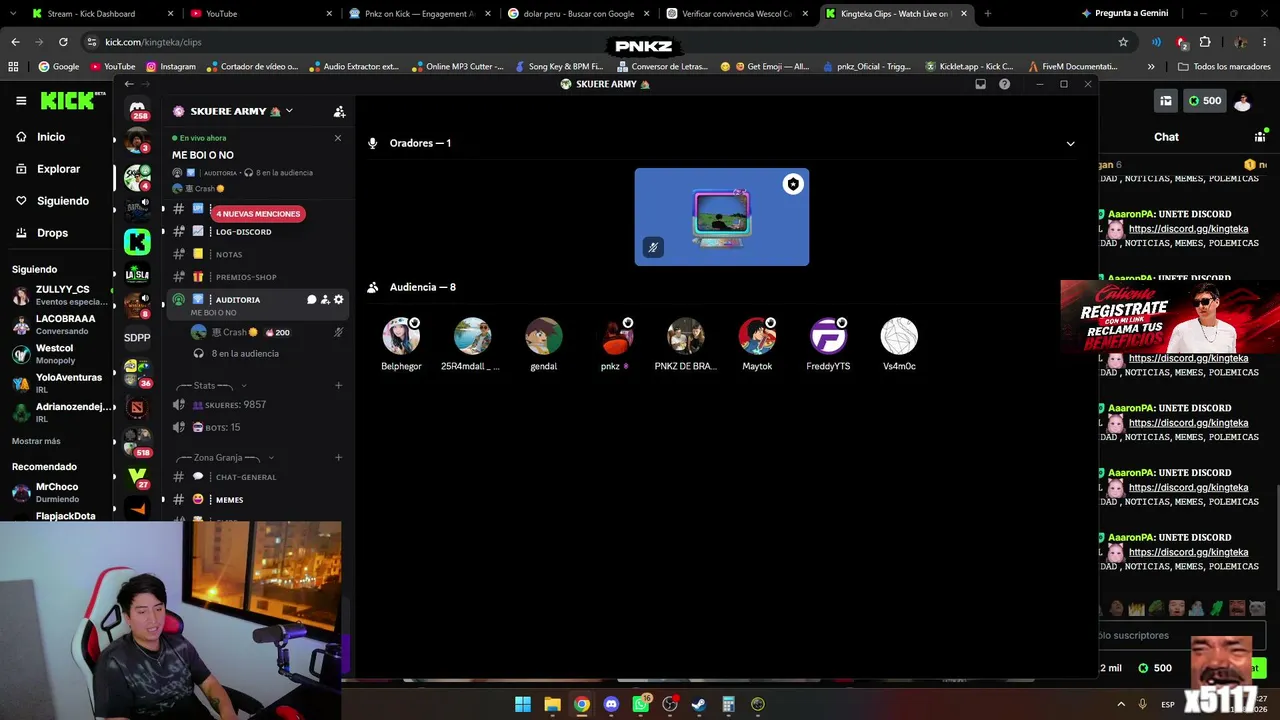Open Chrome apps grid in bookmarks bar

[x=13, y=67]
